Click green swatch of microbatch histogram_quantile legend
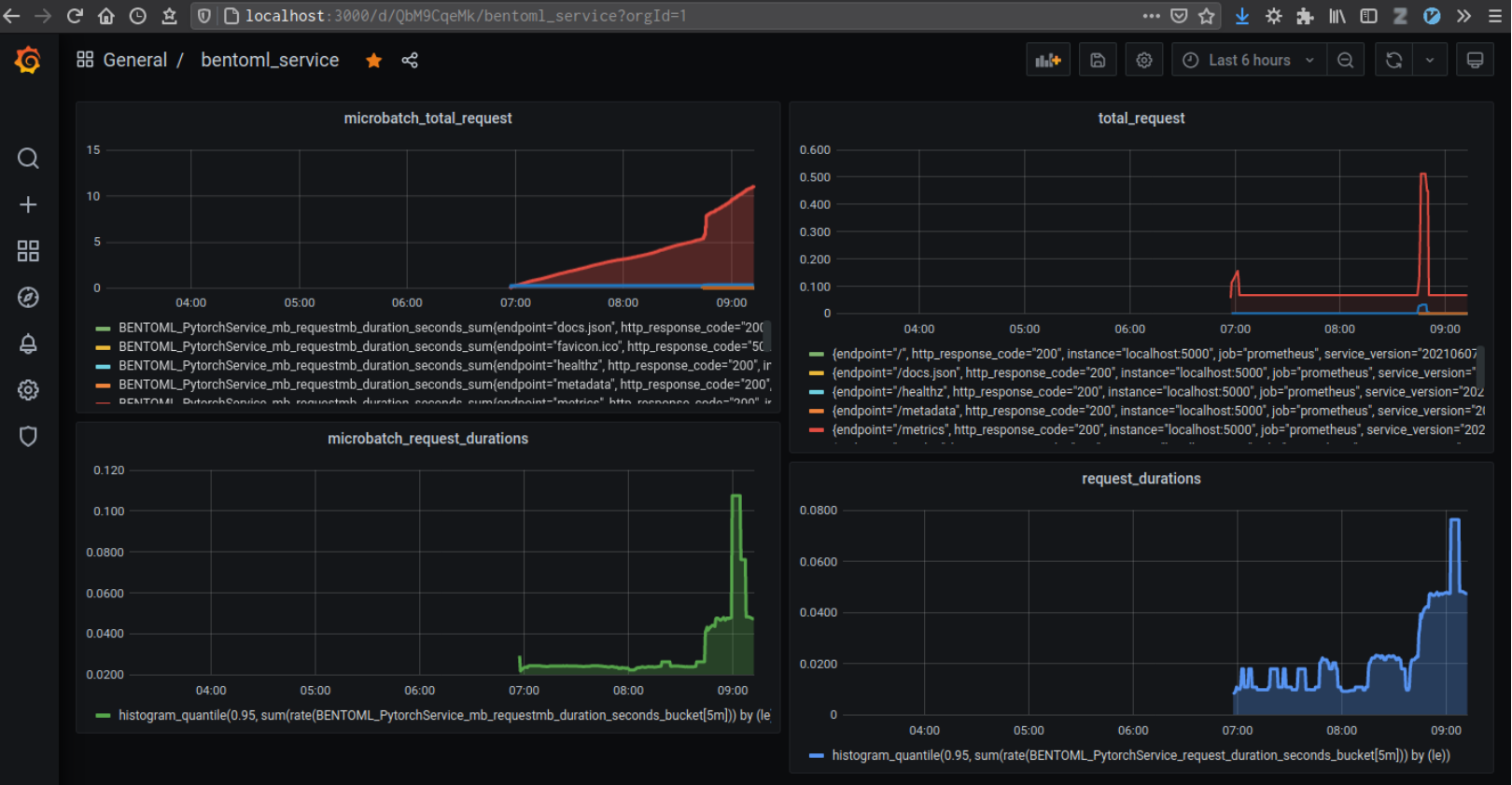1512x785 pixels. pos(103,716)
